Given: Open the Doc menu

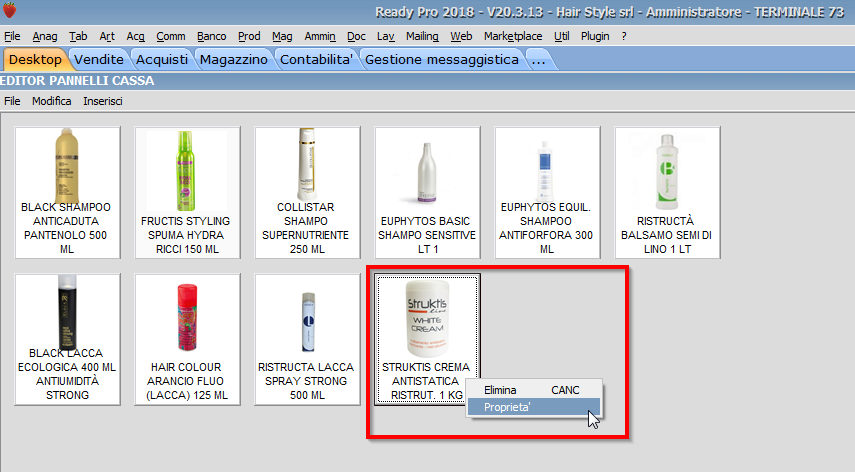Looking at the screenshot, I should [x=356, y=36].
